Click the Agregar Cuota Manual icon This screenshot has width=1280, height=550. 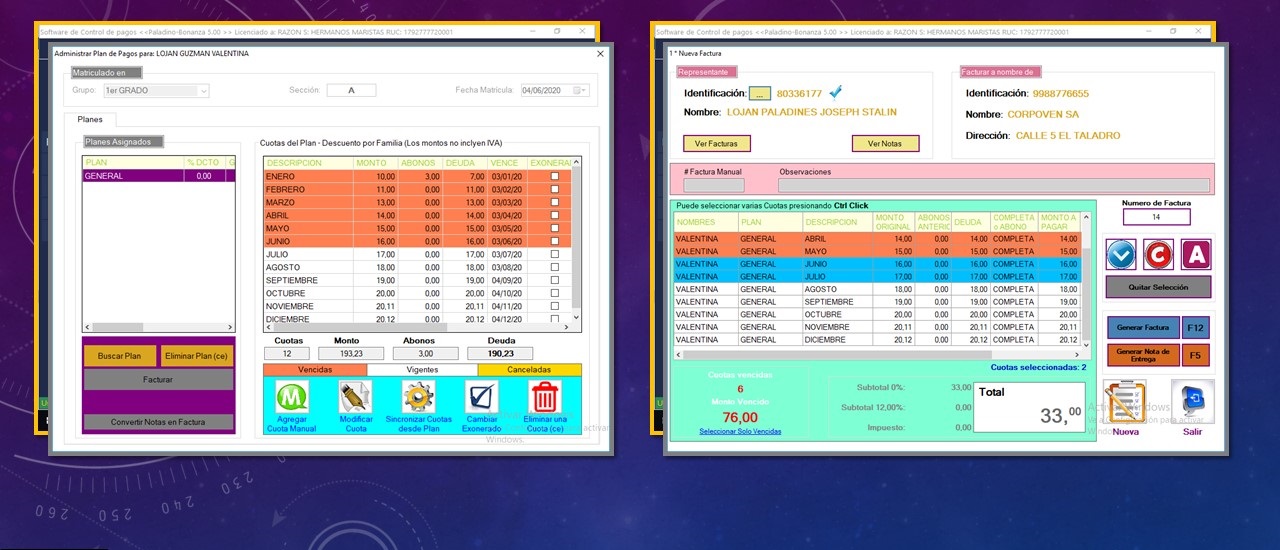pyautogui.click(x=292, y=397)
